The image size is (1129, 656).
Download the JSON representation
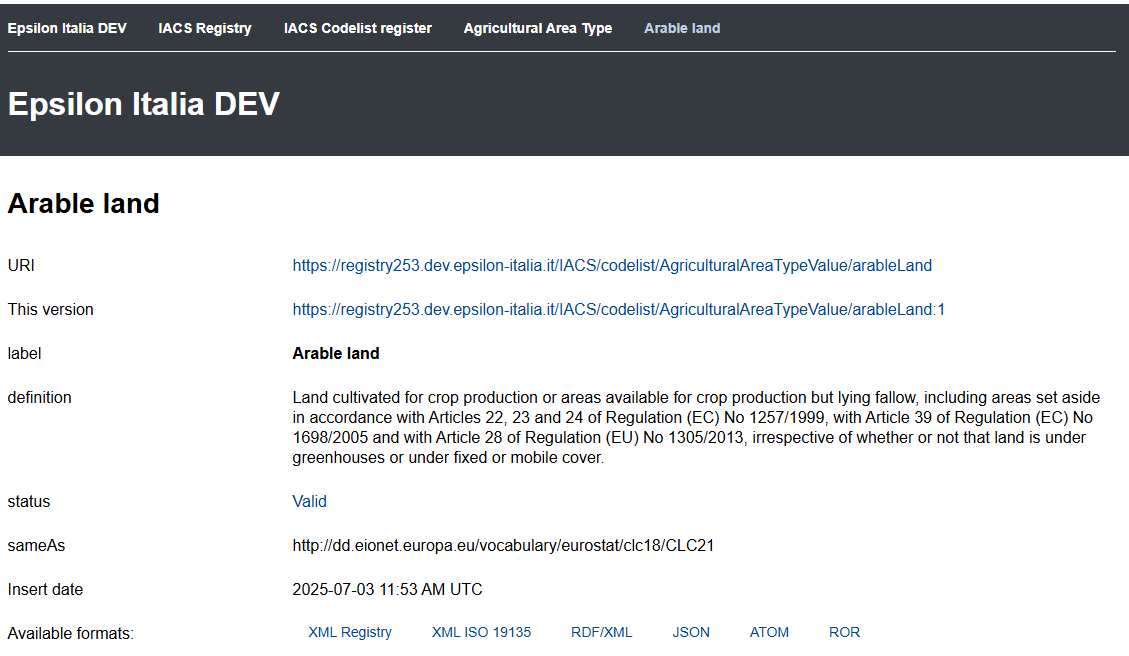tap(691, 632)
